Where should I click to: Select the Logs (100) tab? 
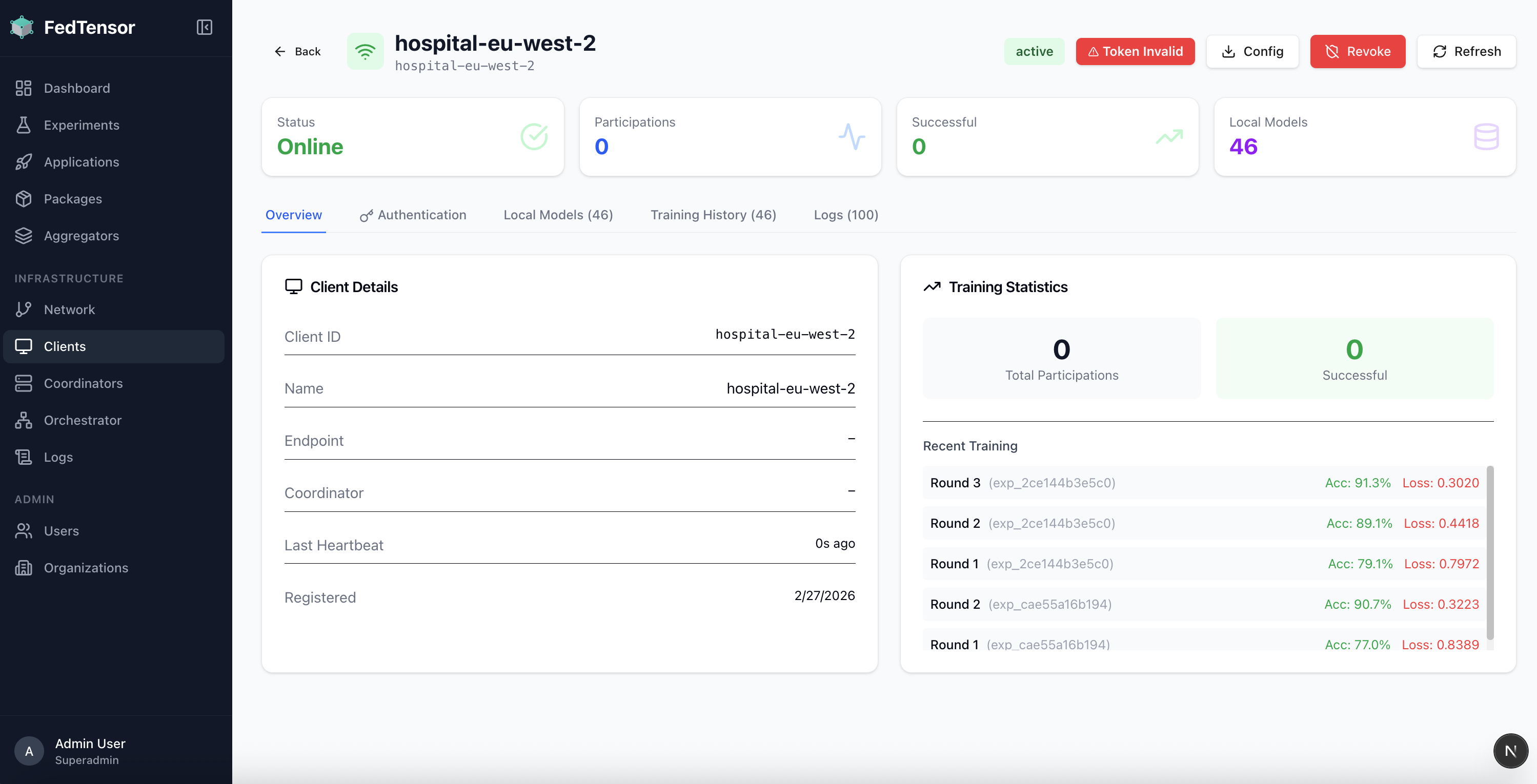coord(845,215)
